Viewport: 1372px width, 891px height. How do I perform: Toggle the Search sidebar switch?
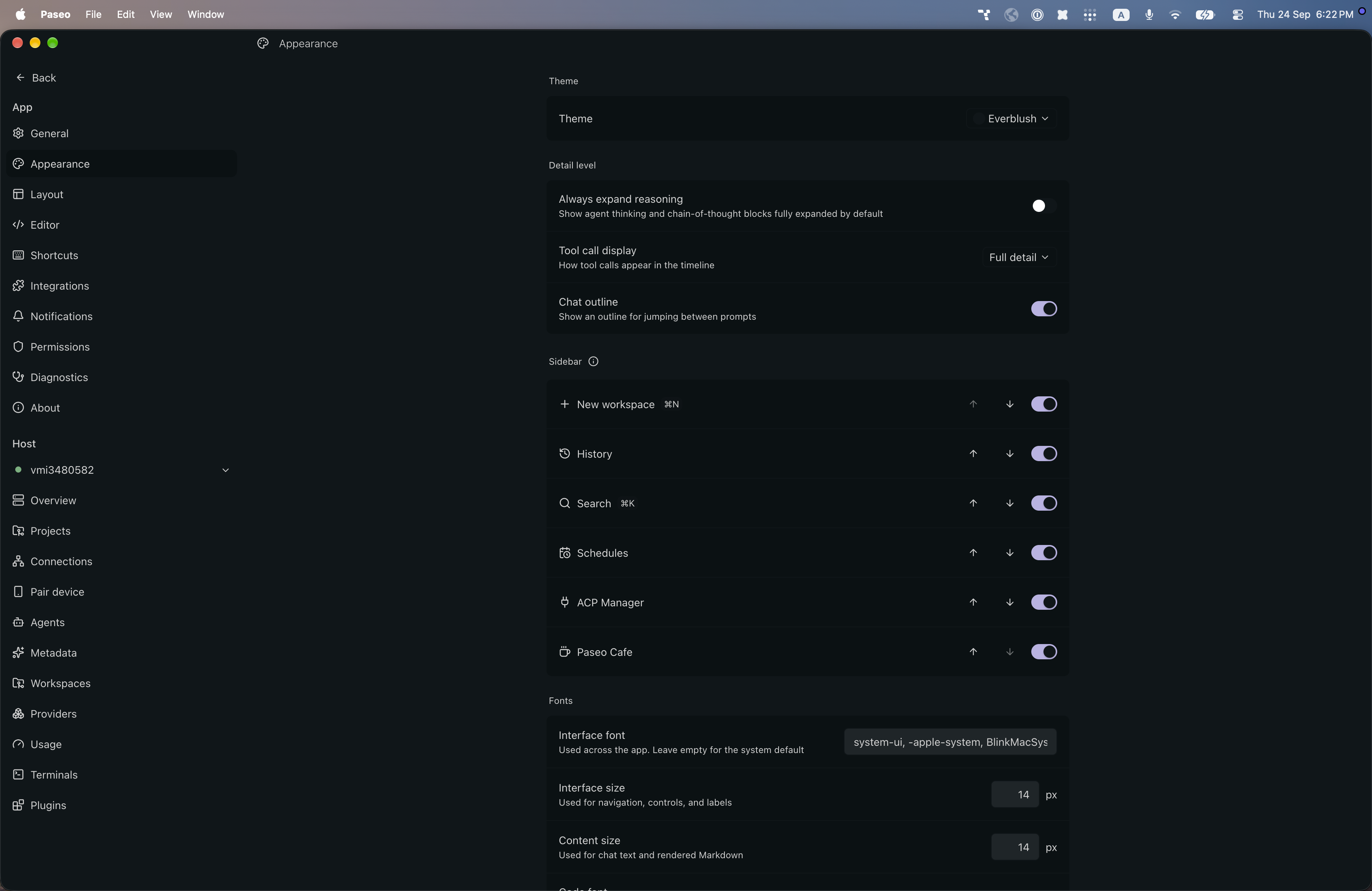[1043, 503]
